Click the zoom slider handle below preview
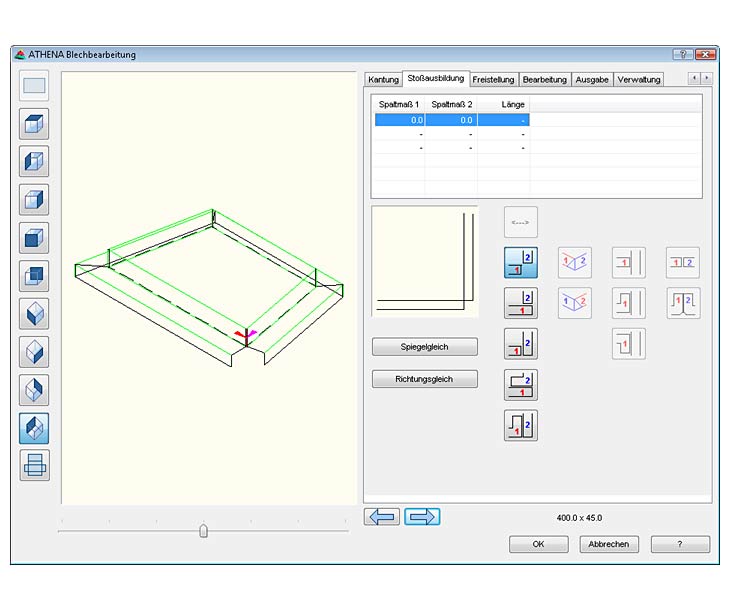The height and width of the screenshot is (610, 730). pos(204,531)
